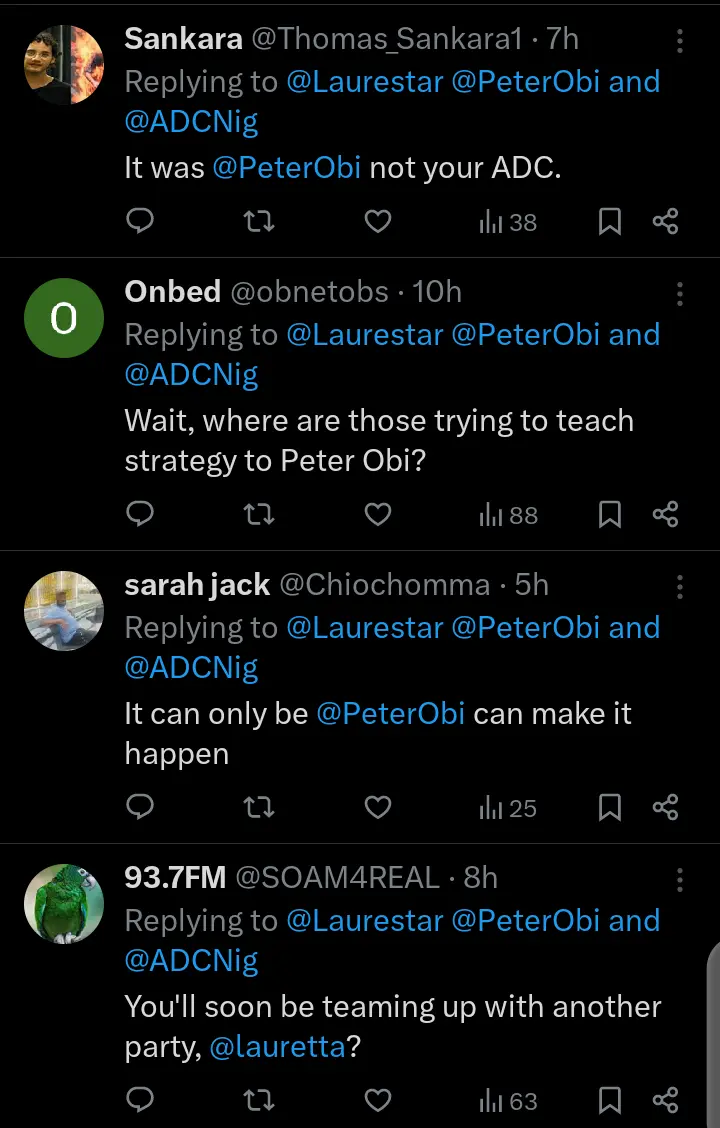Reply to the 93.7FM tweet
The height and width of the screenshot is (1128, 720).
(x=141, y=1101)
